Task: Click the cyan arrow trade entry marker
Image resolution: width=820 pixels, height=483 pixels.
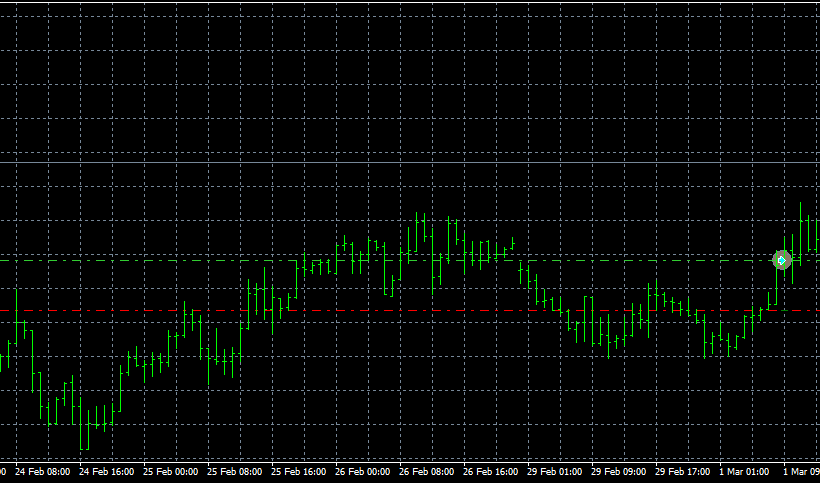Action: pos(782,260)
